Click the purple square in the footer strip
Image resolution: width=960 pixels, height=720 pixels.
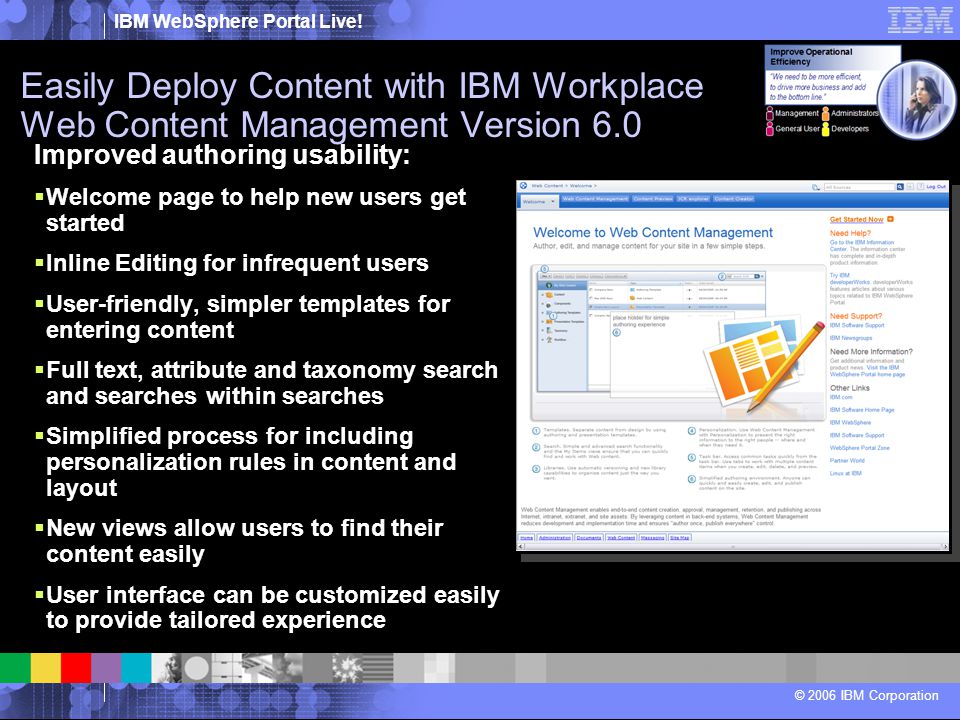106,667
